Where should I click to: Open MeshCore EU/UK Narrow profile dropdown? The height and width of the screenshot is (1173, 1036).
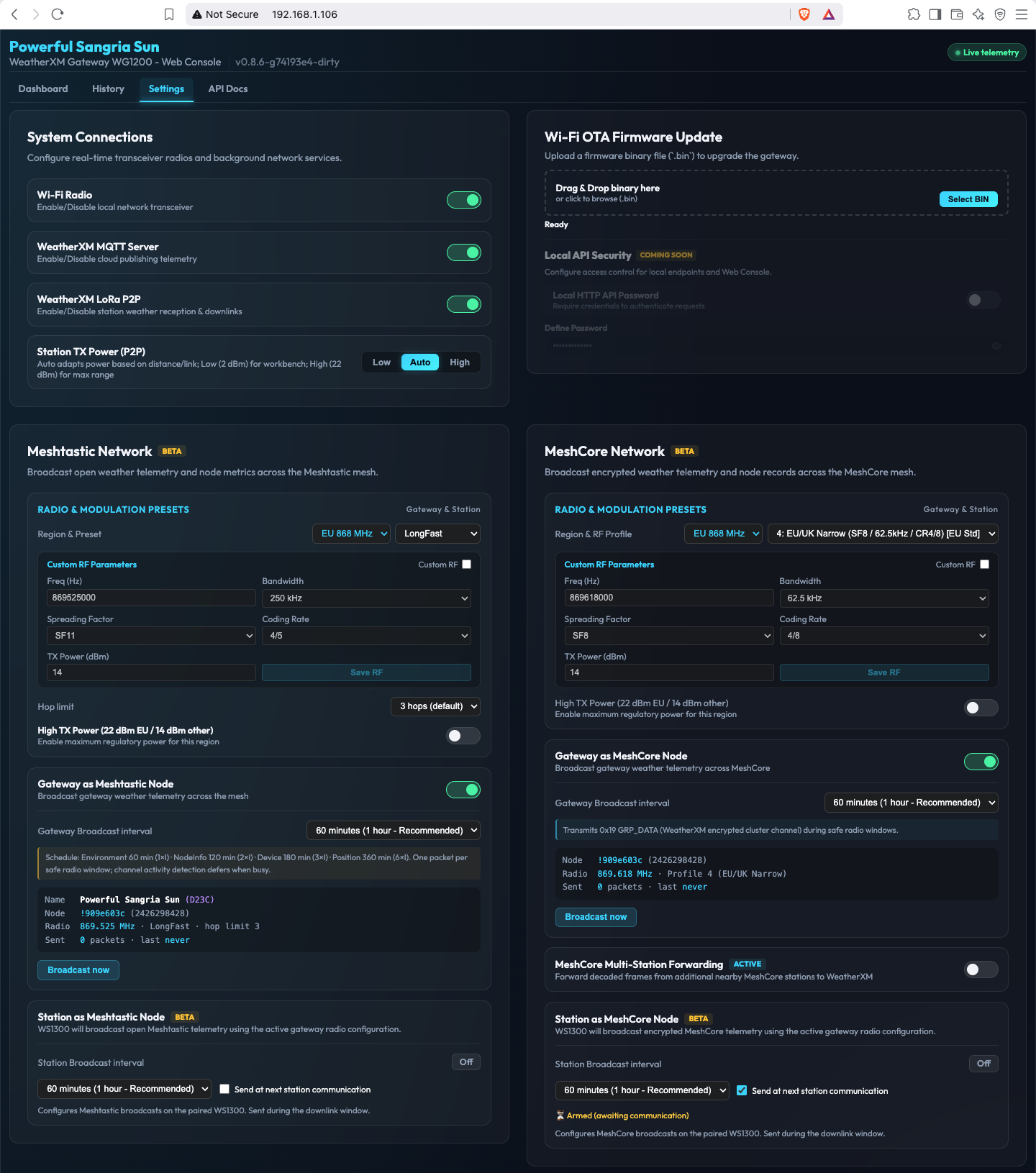[883, 534]
